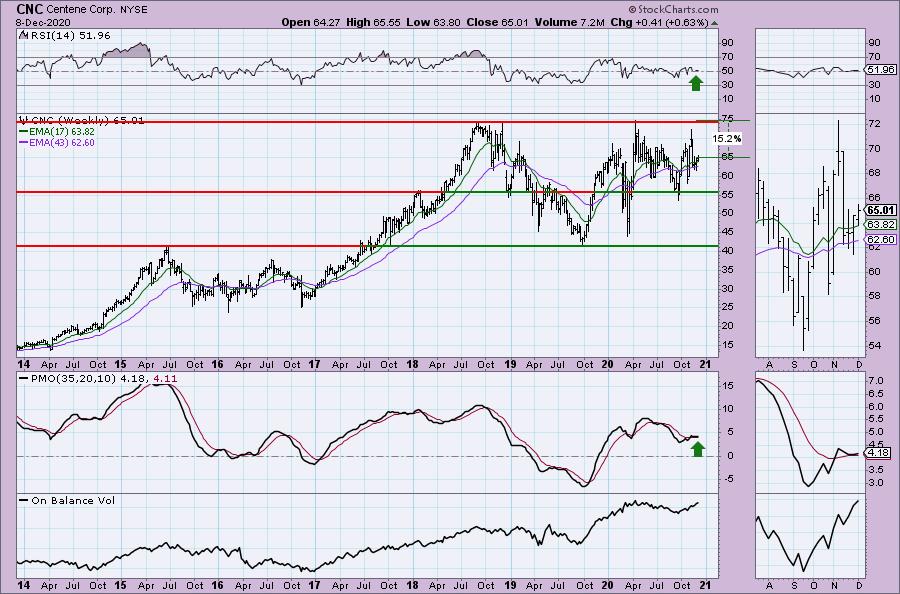Click the NYSE exchange label

[x=134, y=10]
